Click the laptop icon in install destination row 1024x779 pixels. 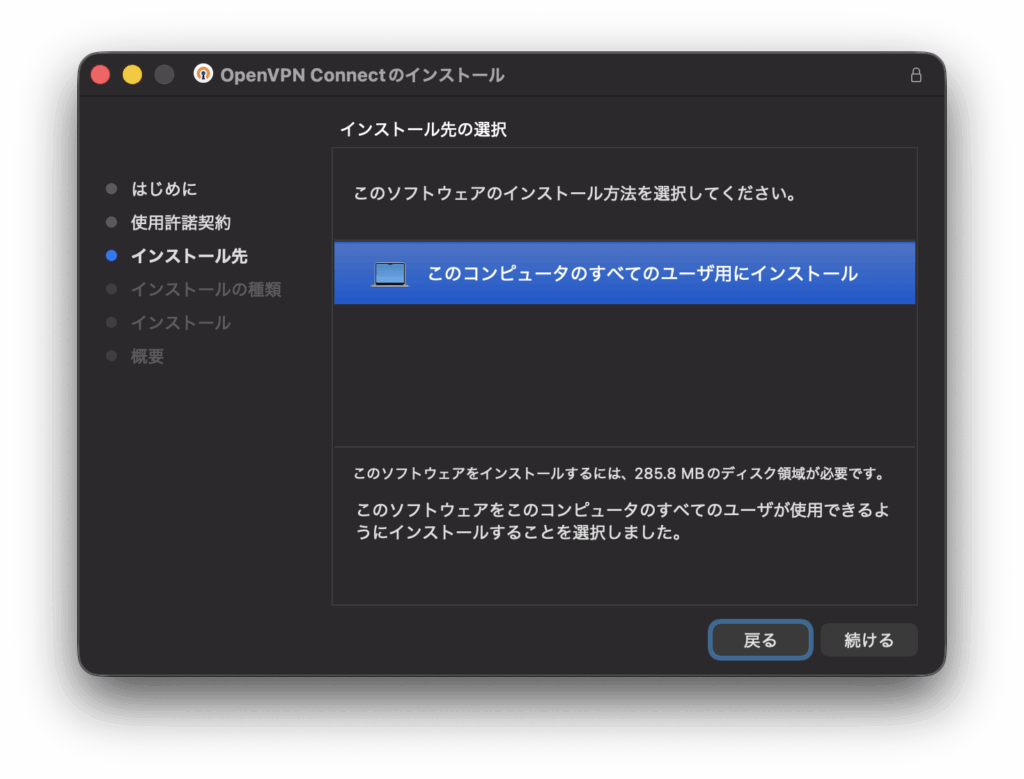pyautogui.click(x=390, y=273)
